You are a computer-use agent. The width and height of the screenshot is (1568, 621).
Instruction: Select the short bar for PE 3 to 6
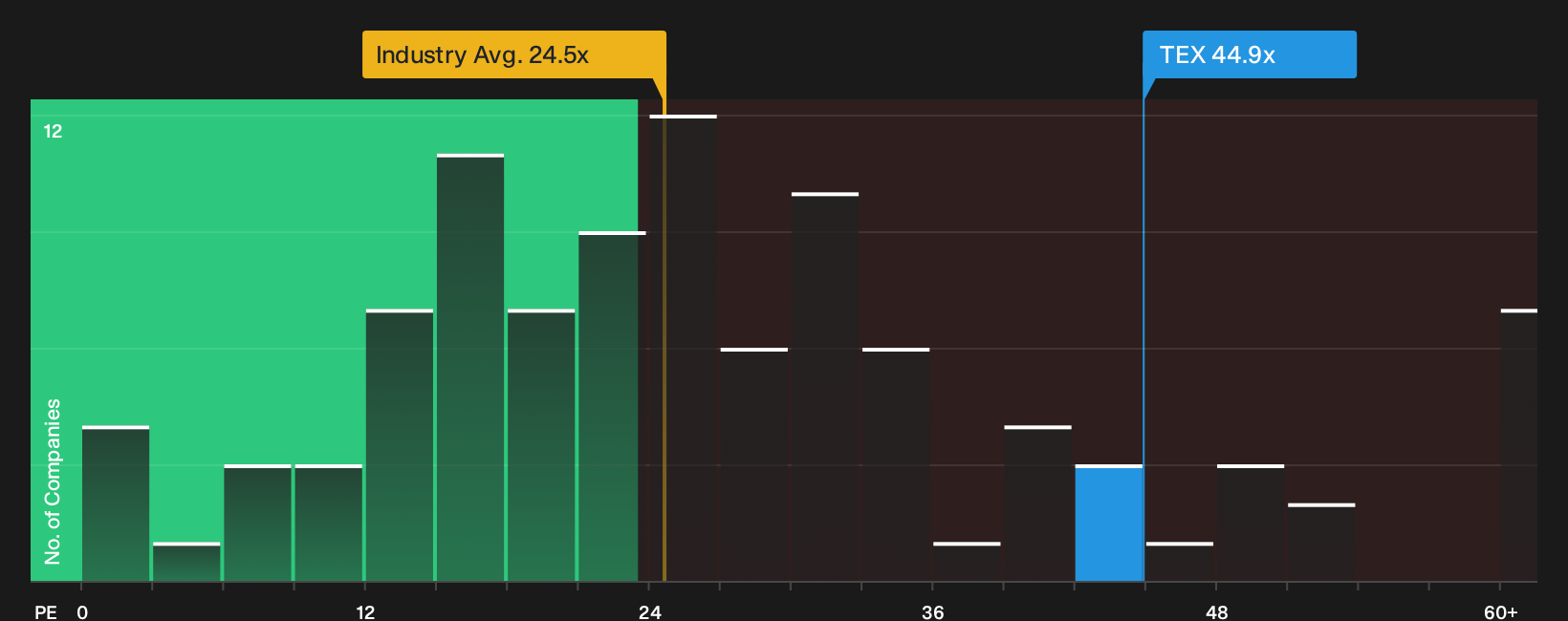(x=186, y=562)
